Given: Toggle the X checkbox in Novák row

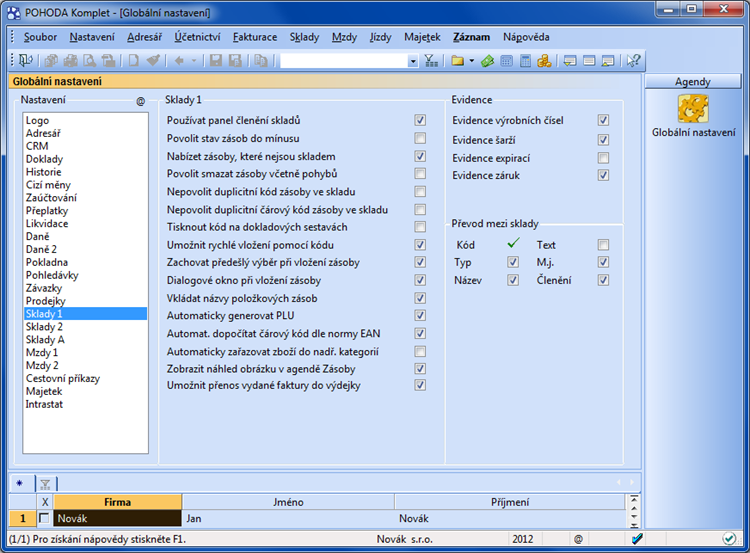Looking at the screenshot, I should pyautogui.click(x=44, y=518).
